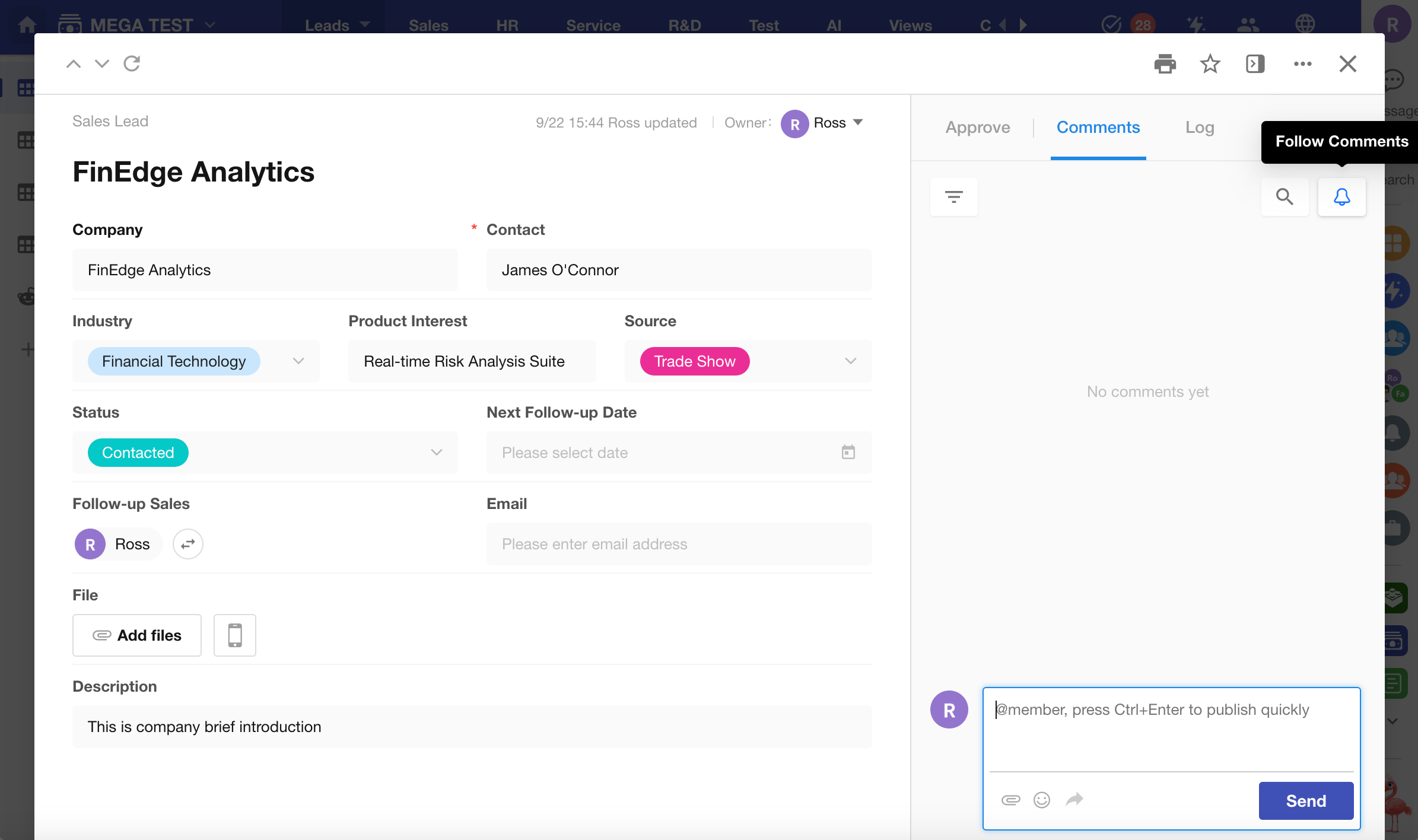Open the more options menu
The width and height of the screenshot is (1418, 840).
pos(1302,63)
